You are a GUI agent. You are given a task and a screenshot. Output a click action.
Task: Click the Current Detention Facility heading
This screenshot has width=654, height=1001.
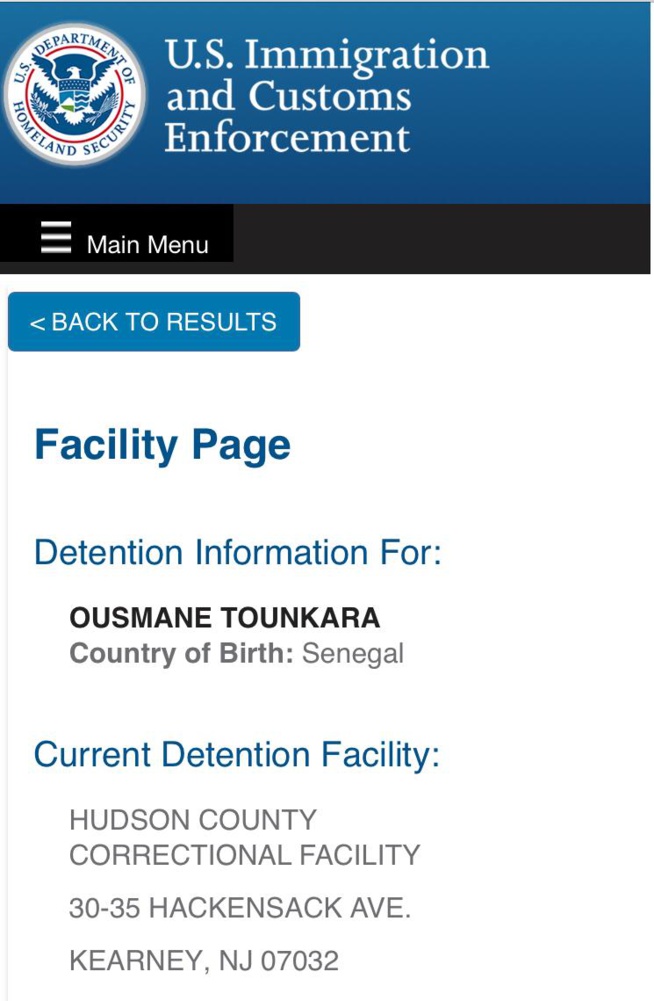236,754
